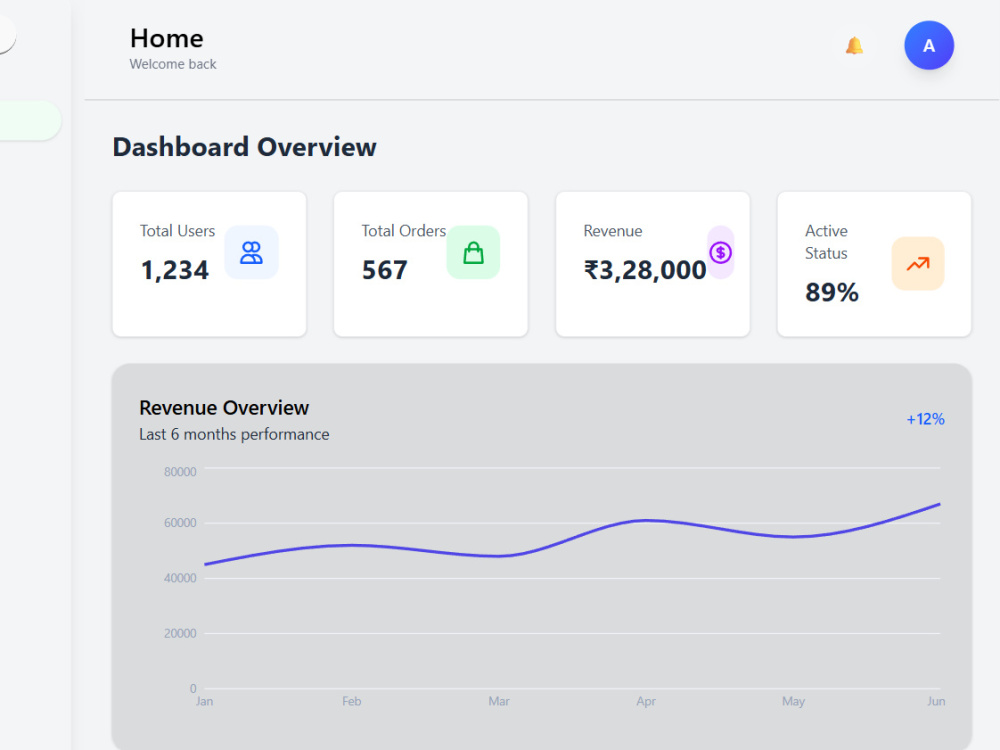Open the notifications bell

854,46
